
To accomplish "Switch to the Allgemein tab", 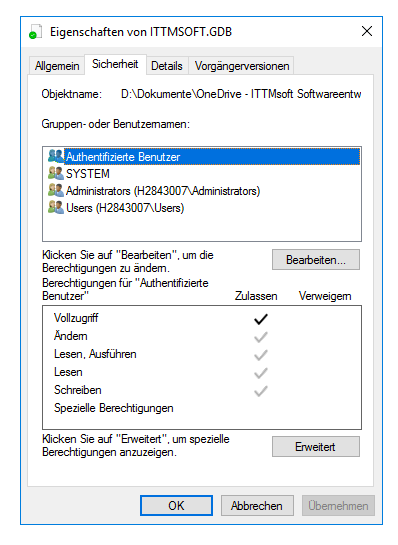I will point(57,66).
